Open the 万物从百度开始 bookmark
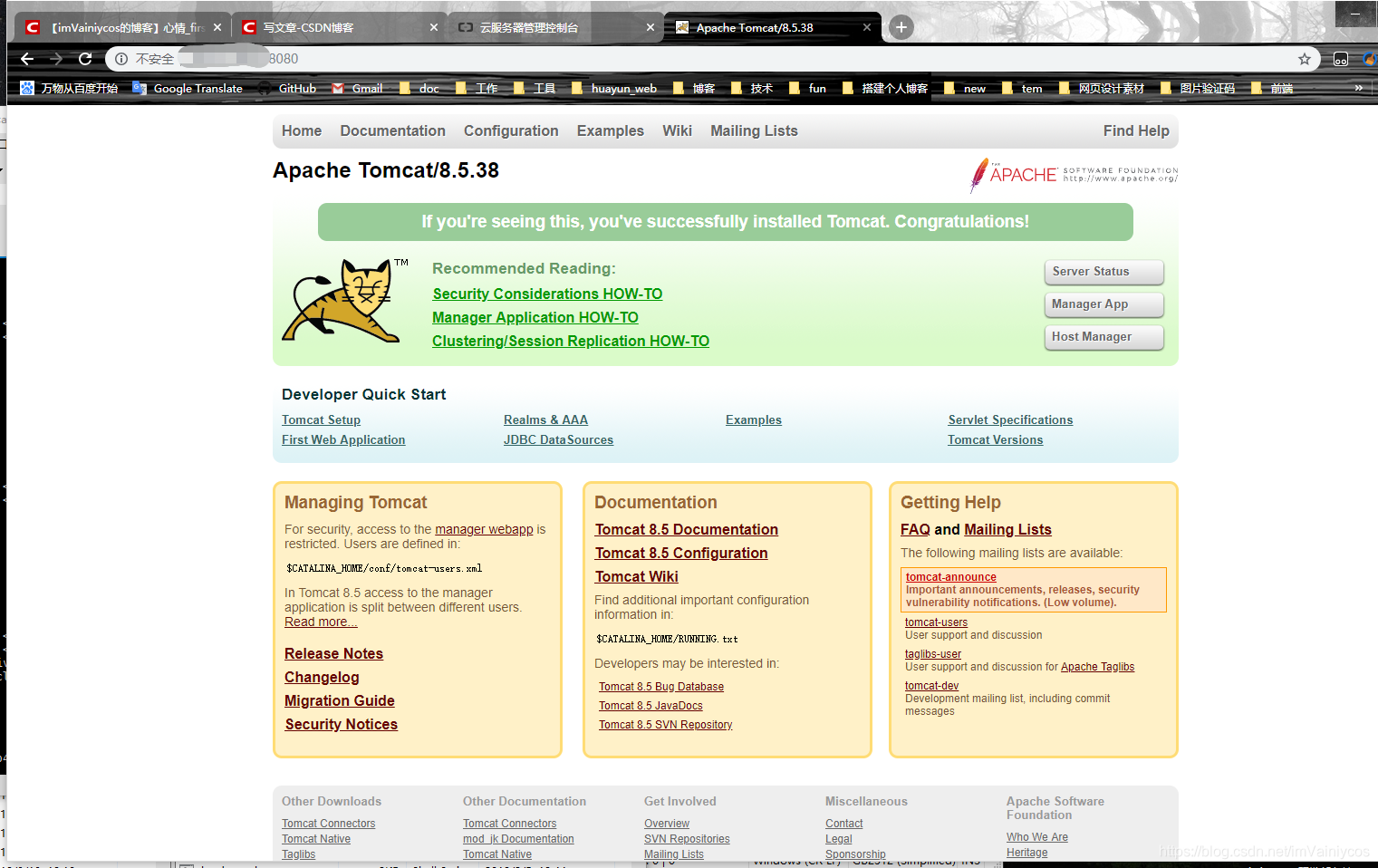The image size is (1378, 868). (70, 88)
